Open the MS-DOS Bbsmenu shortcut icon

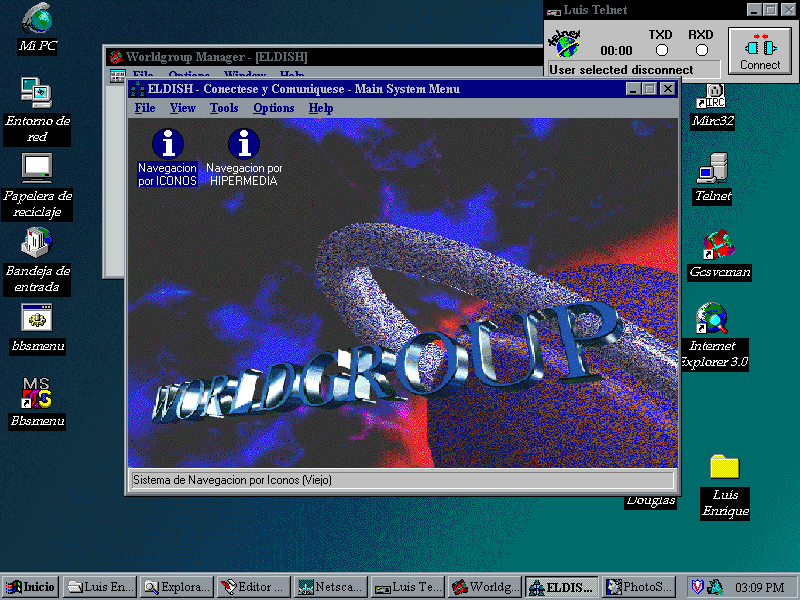click(37, 403)
